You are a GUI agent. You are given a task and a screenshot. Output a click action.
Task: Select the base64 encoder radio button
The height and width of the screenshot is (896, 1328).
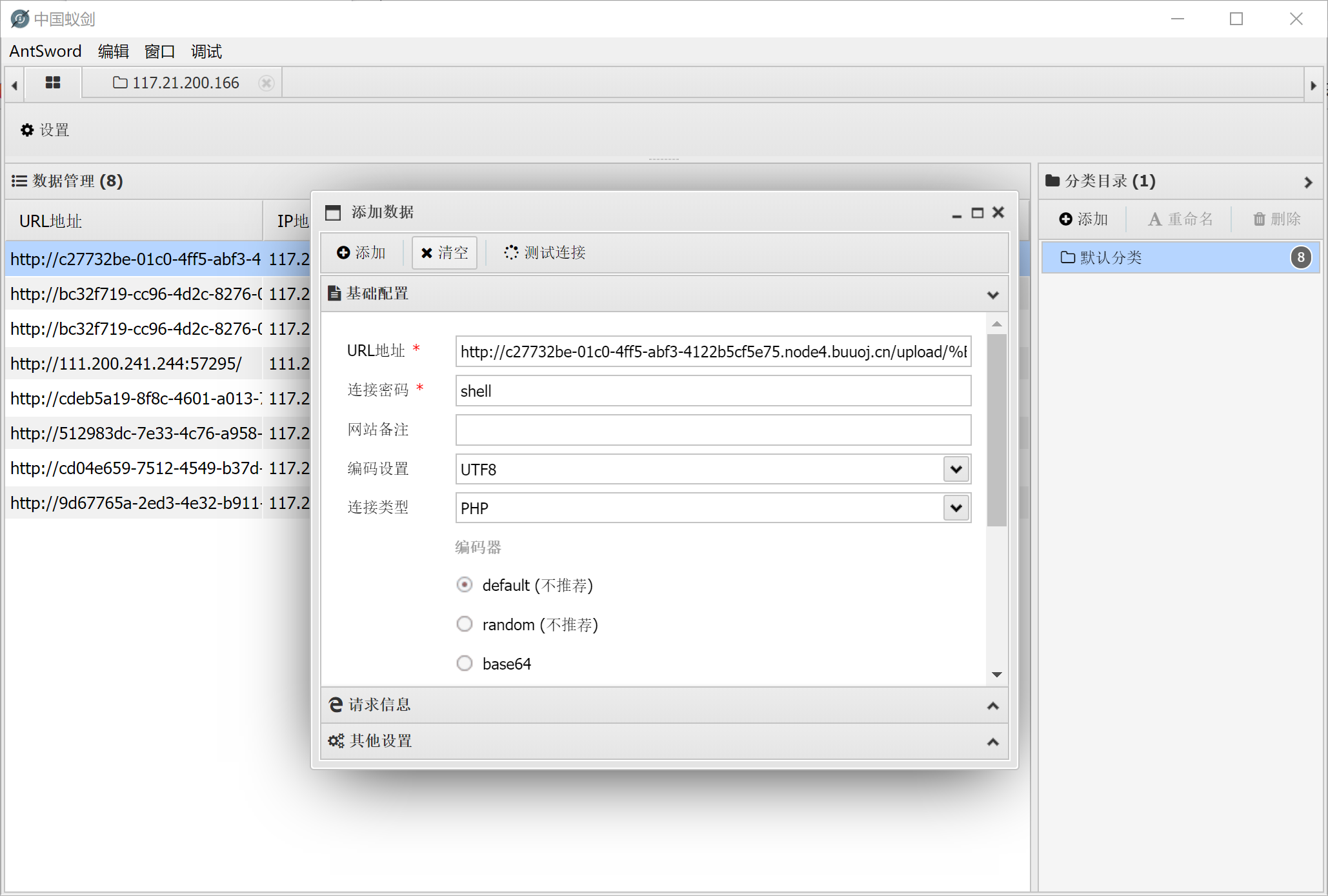coord(465,664)
